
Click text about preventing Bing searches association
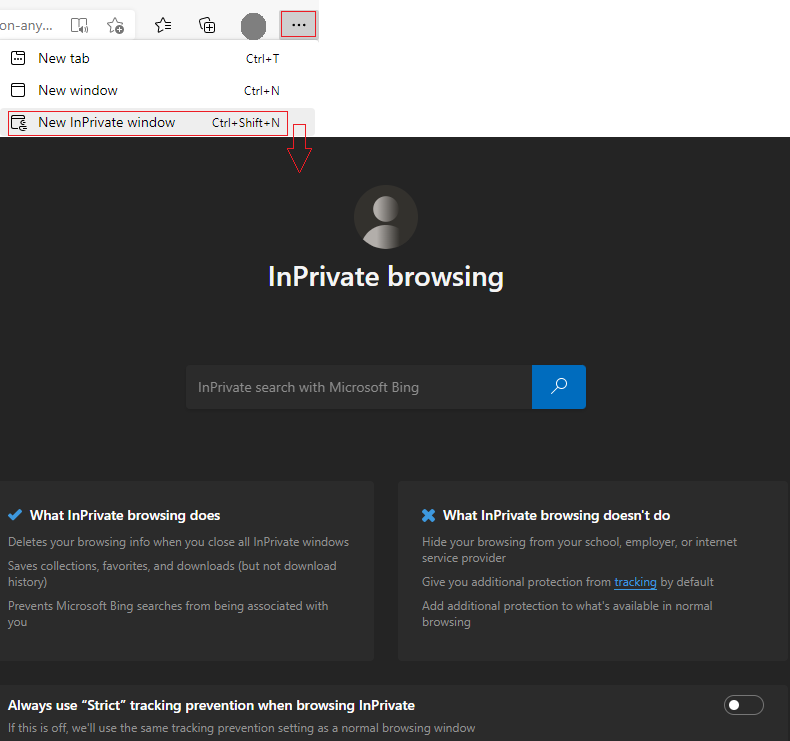point(168,614)
